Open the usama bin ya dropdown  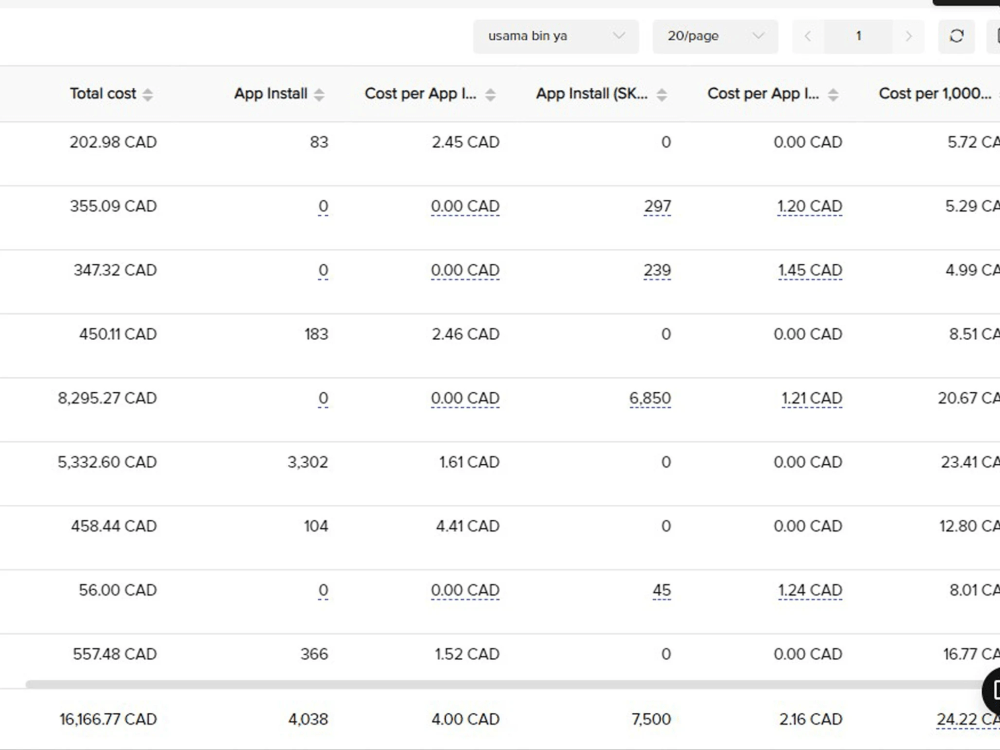[556, 36]
